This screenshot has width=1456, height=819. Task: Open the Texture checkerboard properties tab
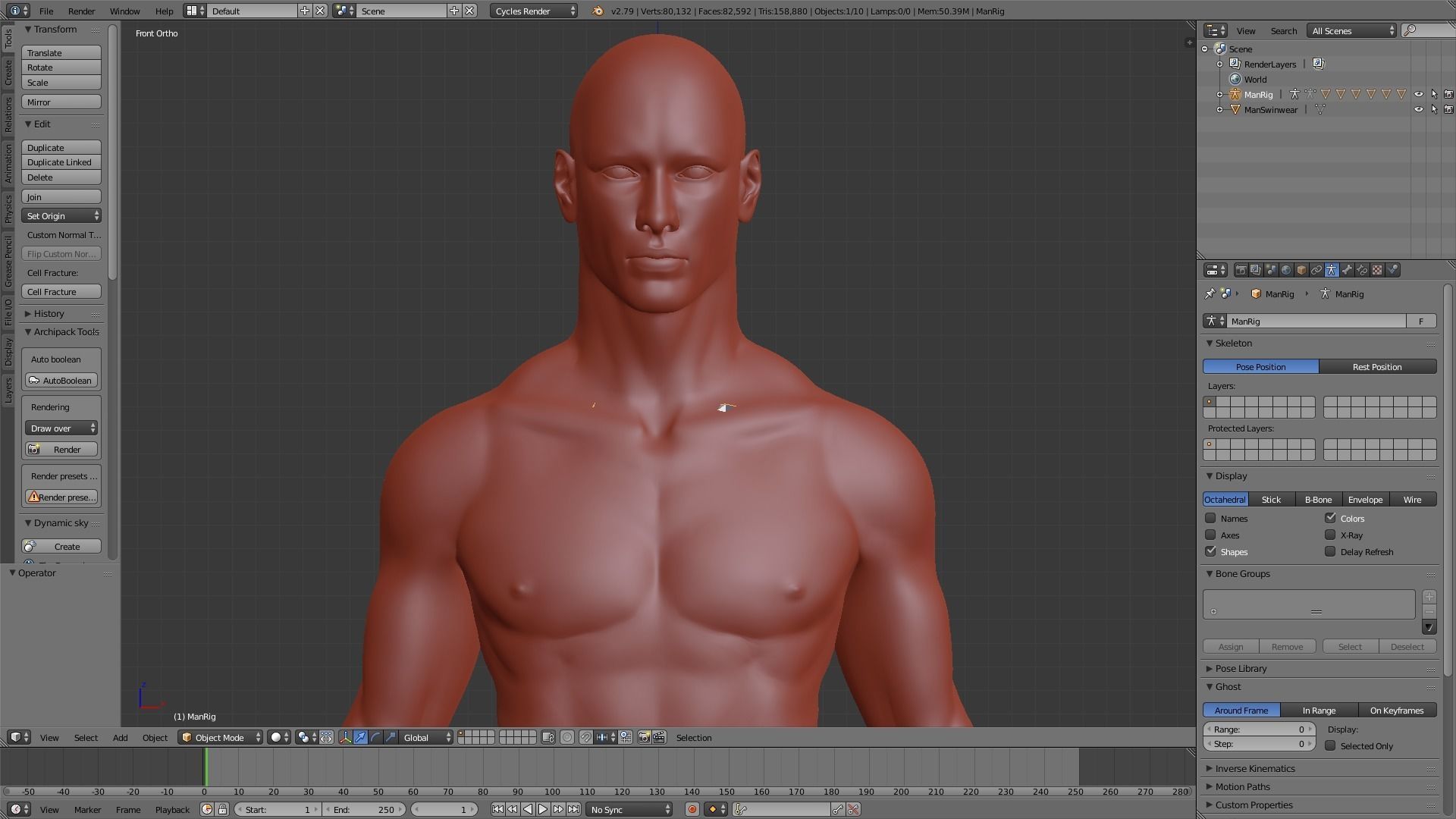click(x=1377, y=270)
